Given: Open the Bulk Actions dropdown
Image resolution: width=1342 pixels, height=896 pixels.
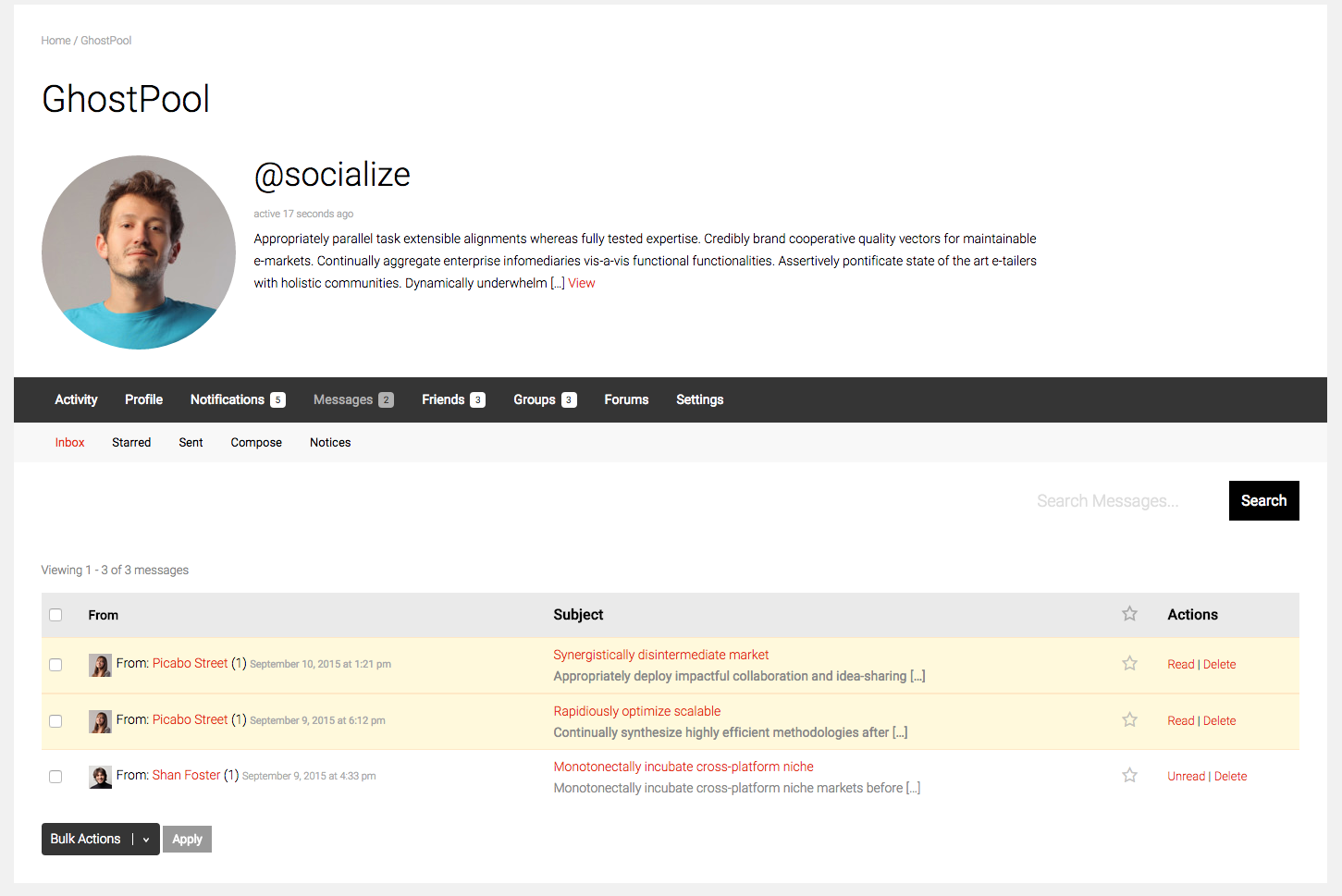Looking at the screenshot, I should click(x=100, y=839).
